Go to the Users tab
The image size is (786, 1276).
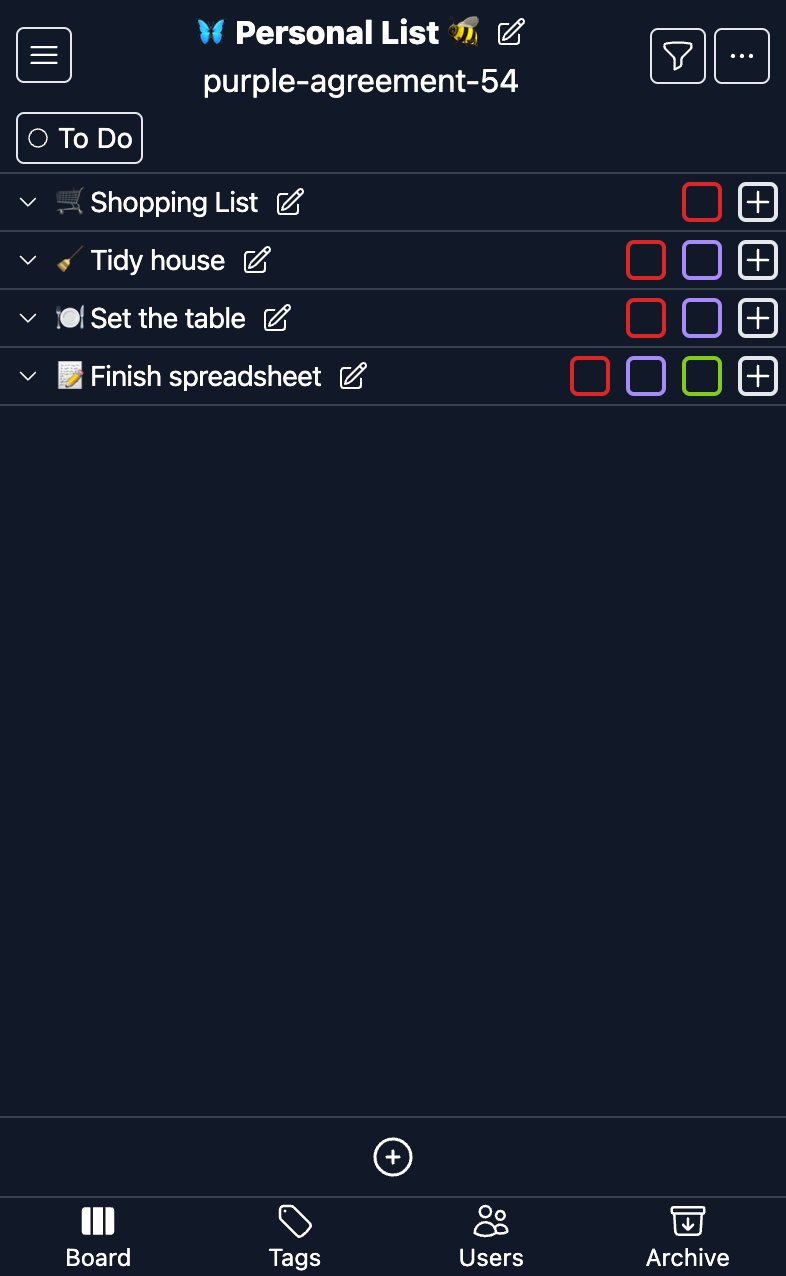point(491,1236)
